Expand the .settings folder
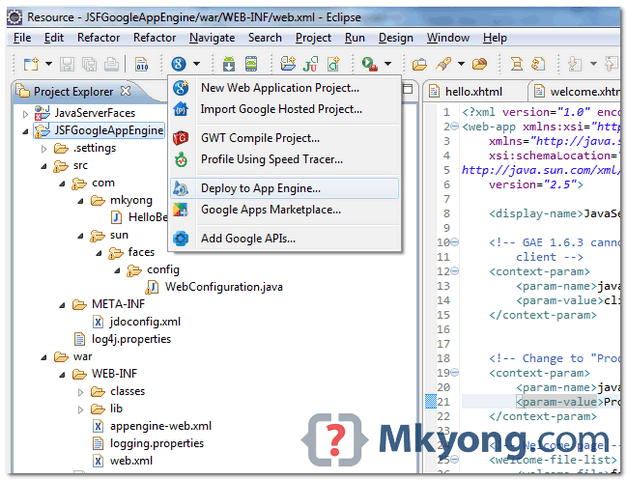 tap(44, 149)
